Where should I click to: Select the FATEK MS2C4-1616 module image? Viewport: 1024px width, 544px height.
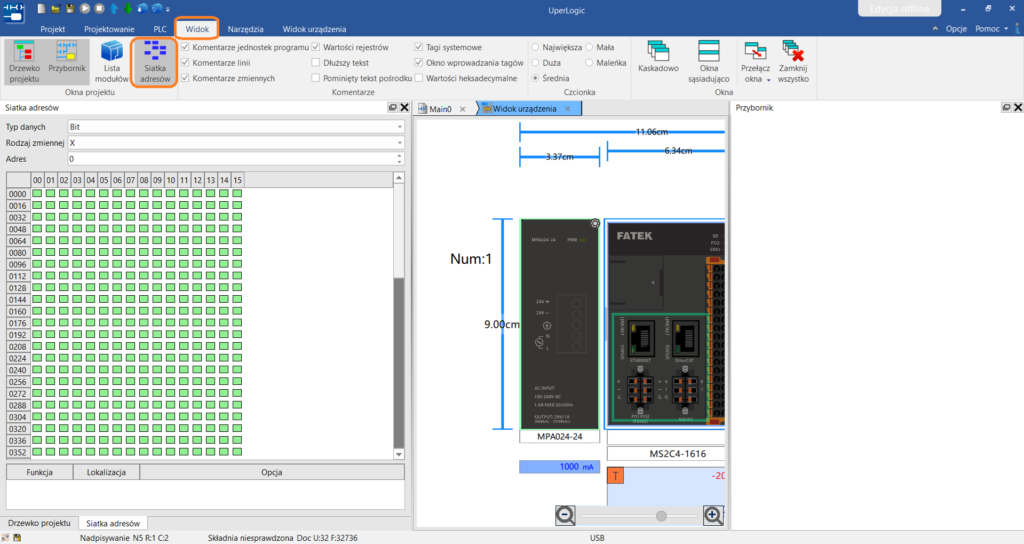(x=665, y=324)
